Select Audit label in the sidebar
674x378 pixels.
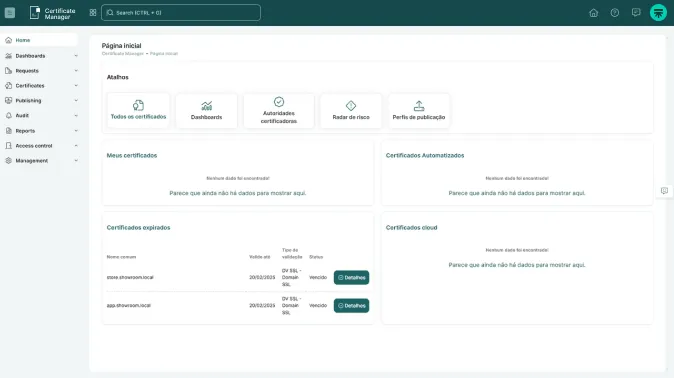point(22,115)
